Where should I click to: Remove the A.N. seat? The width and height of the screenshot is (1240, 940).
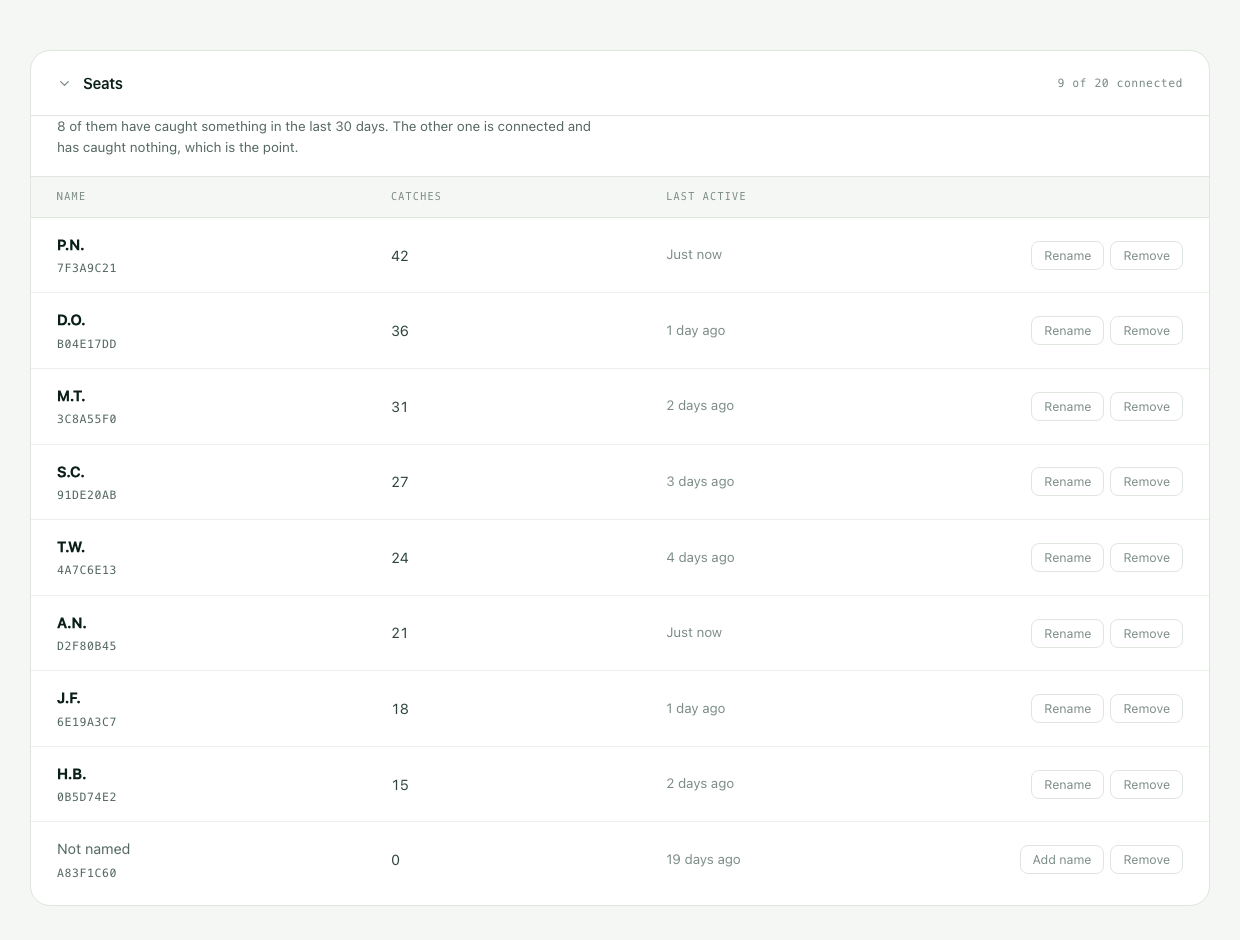click(1146, 634)
